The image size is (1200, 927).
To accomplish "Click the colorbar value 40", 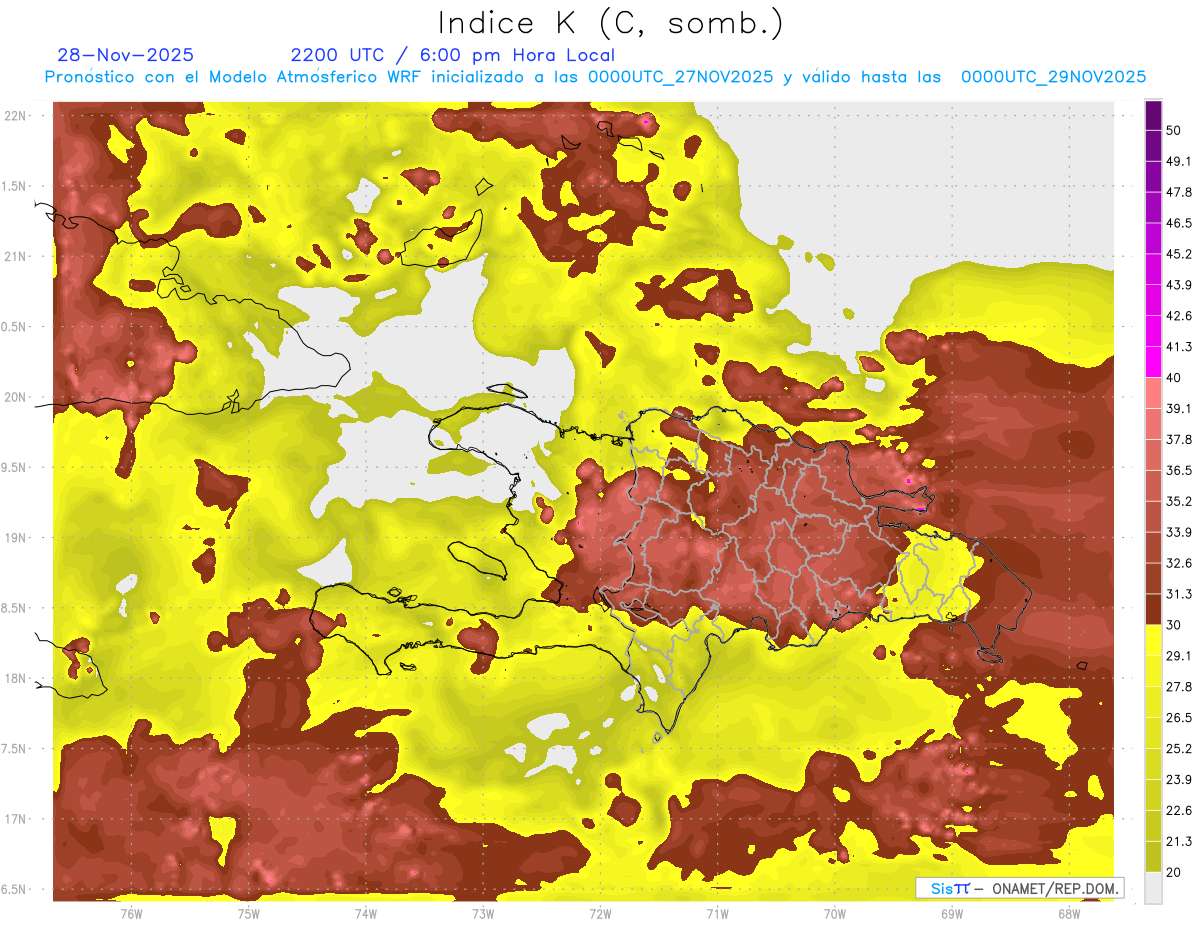I will click(1174, 378).
